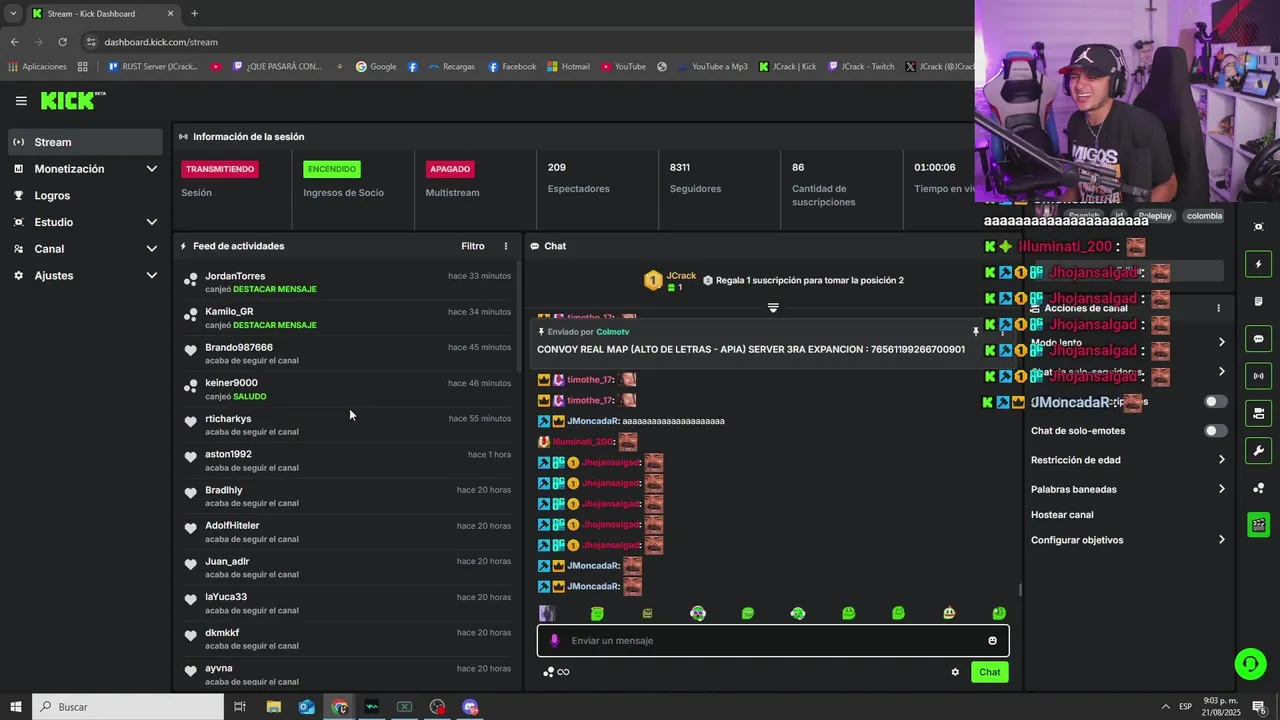1280x720 pixels.
Task: Open the JCrack | Kick bookmark
Action: [x=788, y=67]
